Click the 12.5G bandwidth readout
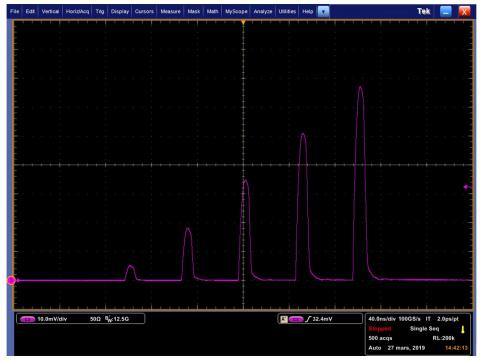This screenshot has width=480, height=360. [117, 319]
